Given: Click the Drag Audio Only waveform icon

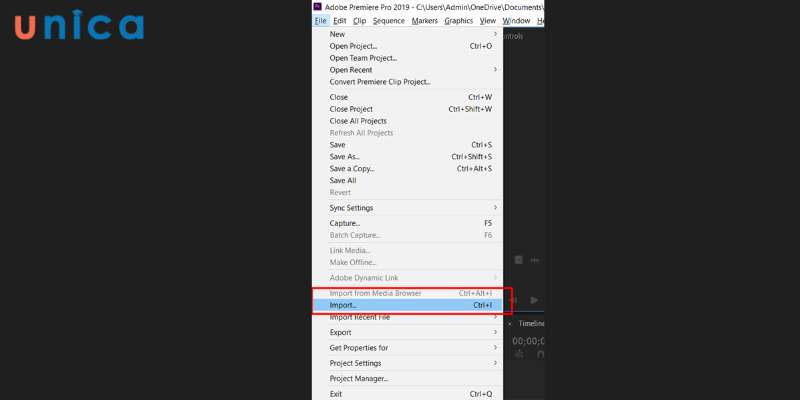Looking at the screenshot, I should pyautogui.click(x=535, y=260).
